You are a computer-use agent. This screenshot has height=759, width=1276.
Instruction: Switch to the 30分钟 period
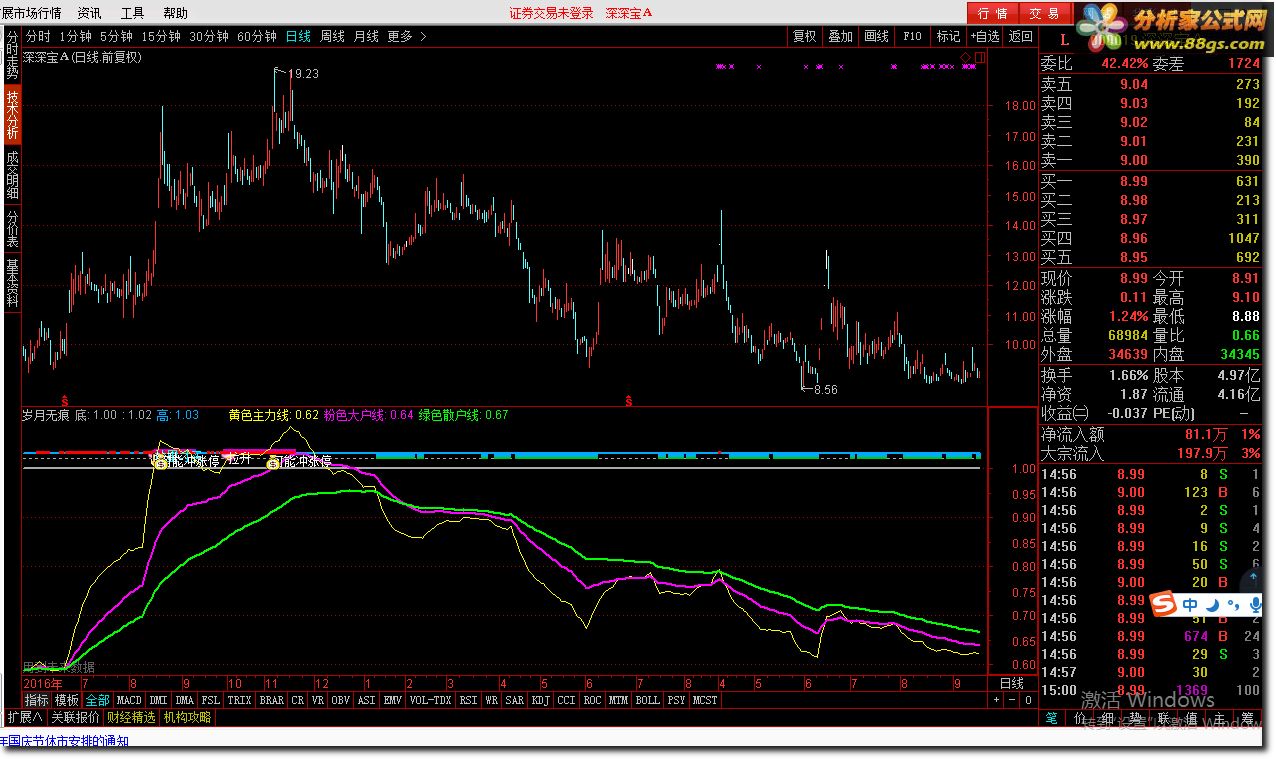208,36
